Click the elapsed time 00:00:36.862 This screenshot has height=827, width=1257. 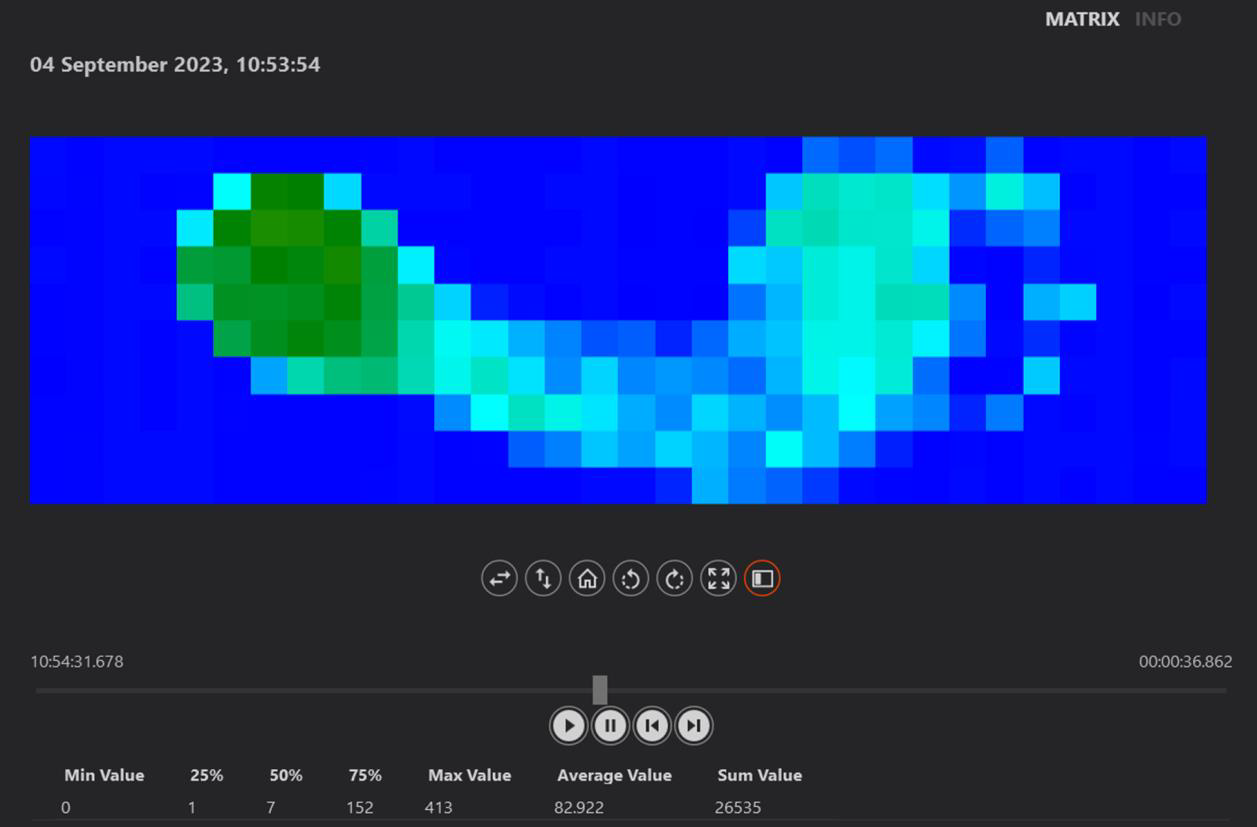[1185, 661]
